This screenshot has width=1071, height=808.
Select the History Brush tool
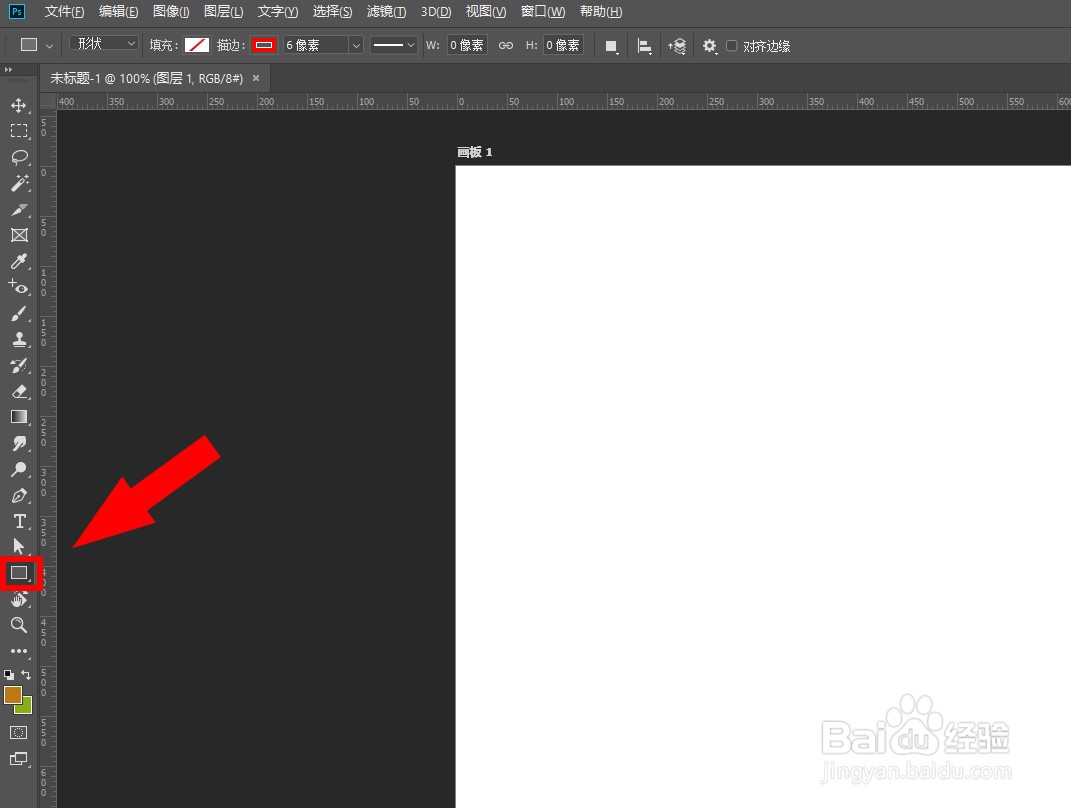tap(18, 365)
